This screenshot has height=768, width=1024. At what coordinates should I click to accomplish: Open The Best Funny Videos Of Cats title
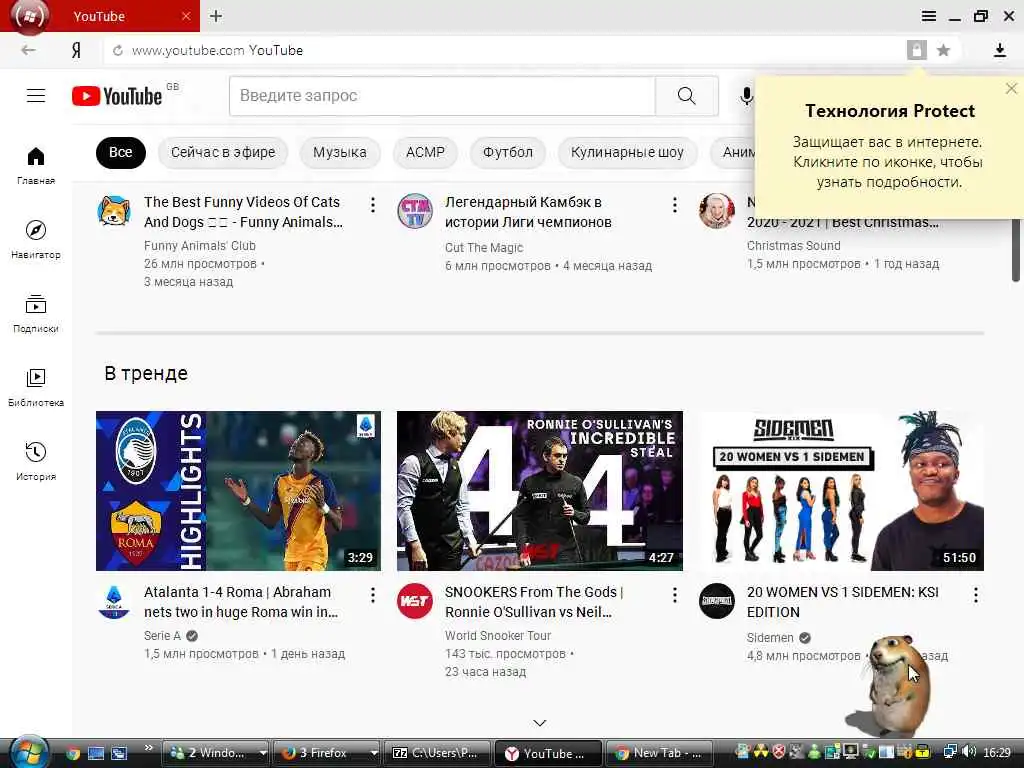click(243, 212)
